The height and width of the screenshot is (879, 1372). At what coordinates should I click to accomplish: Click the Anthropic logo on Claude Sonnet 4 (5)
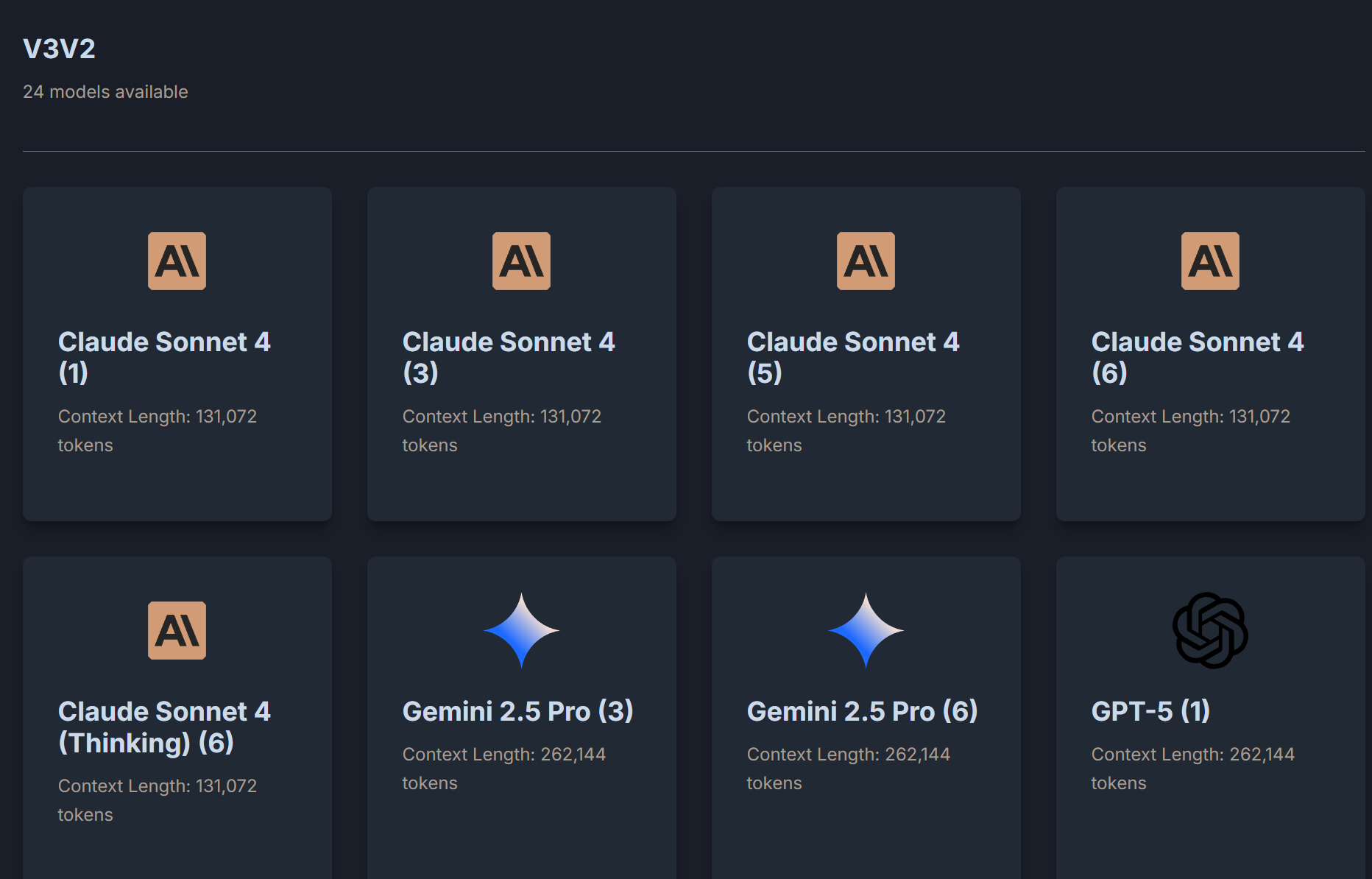[866, 261]
